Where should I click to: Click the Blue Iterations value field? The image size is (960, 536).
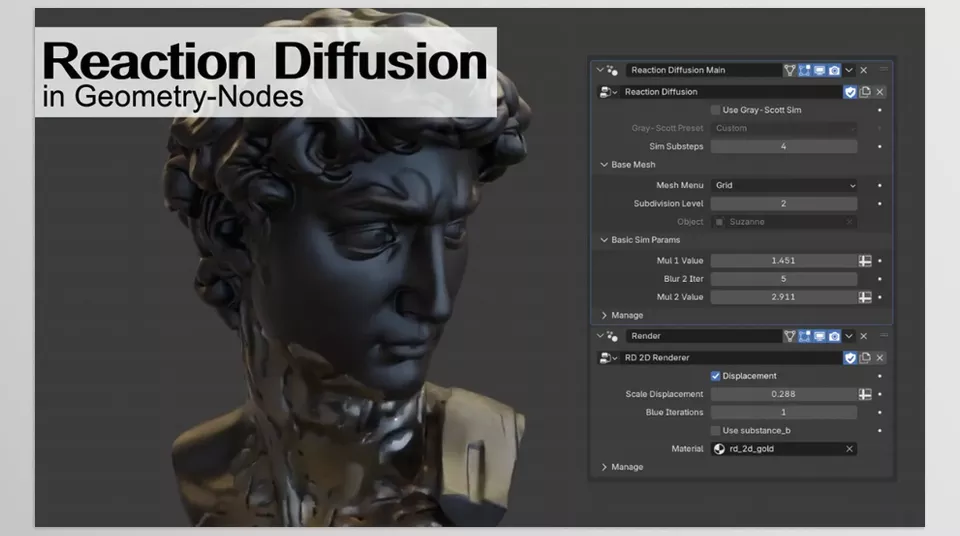pos(784,412)
